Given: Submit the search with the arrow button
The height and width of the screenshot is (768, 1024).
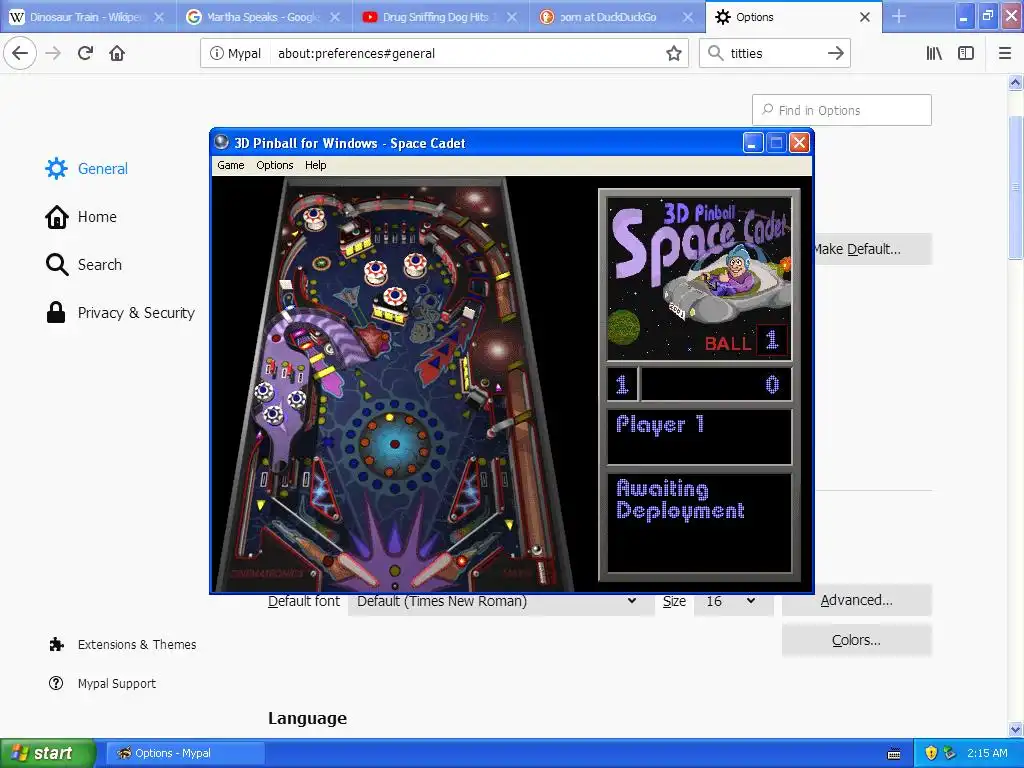Looking at the screenshot, I should (x=835, y=54).
